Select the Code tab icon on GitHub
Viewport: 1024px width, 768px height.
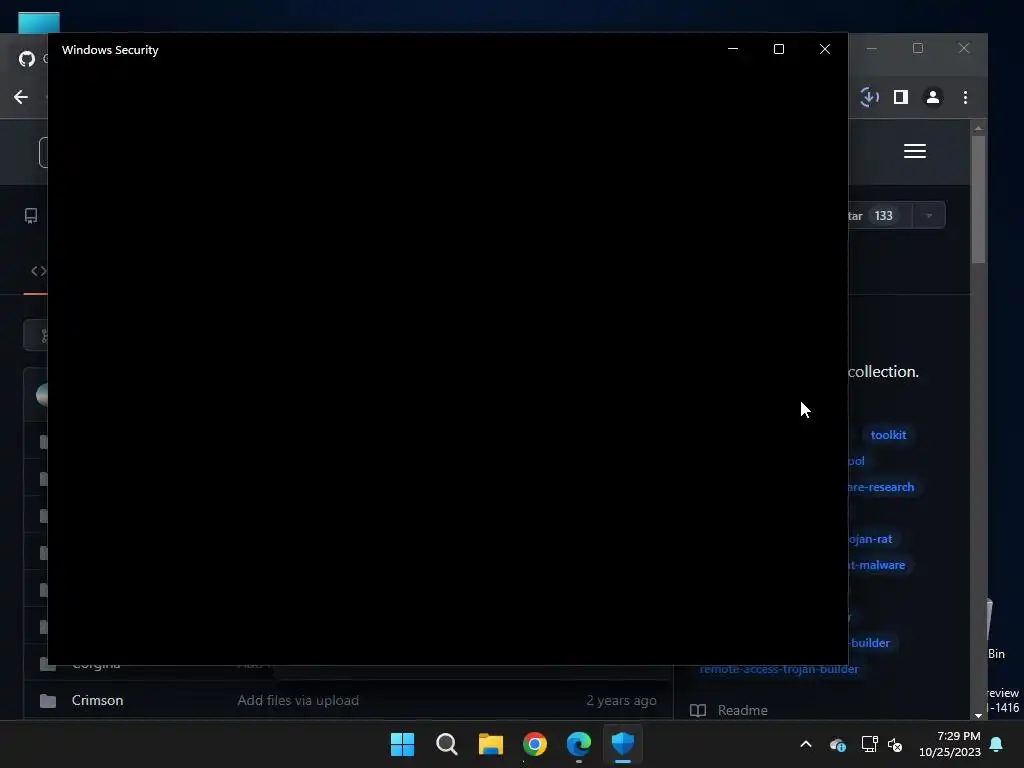[39, 270]
